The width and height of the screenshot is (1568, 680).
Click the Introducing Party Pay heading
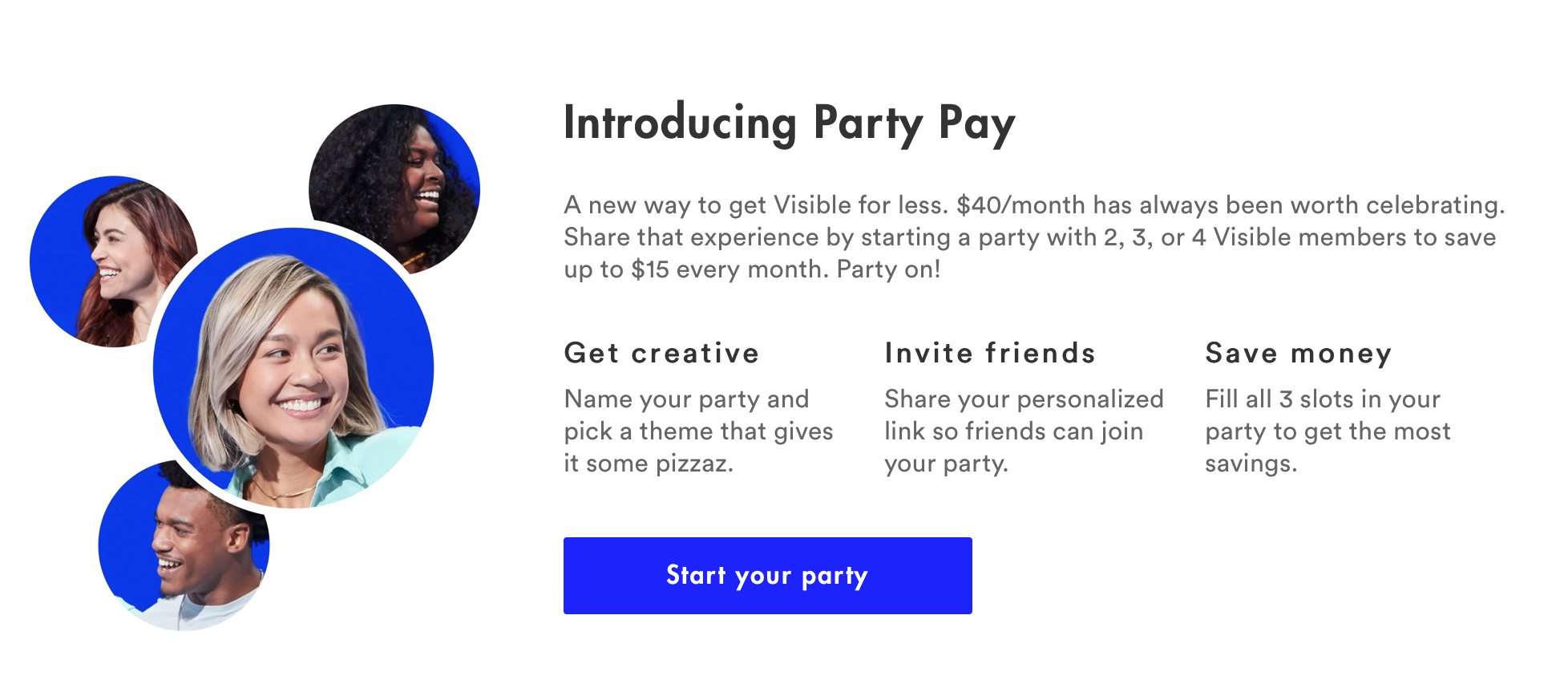point(789,124)
